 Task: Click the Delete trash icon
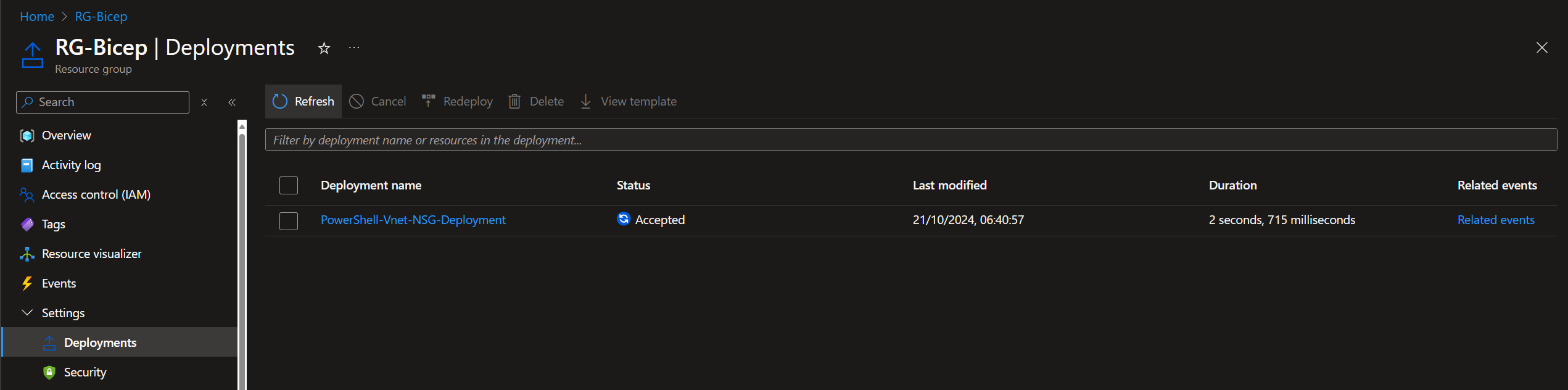(x=514, y=101)
